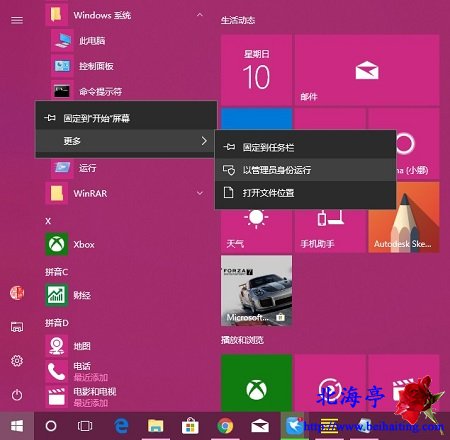Image resolution: width=450 pixels, height=440 pixels.
Task: Open the calendar tile showing 星期日 10
Action: pyautogui.click(x=256, y=70)
